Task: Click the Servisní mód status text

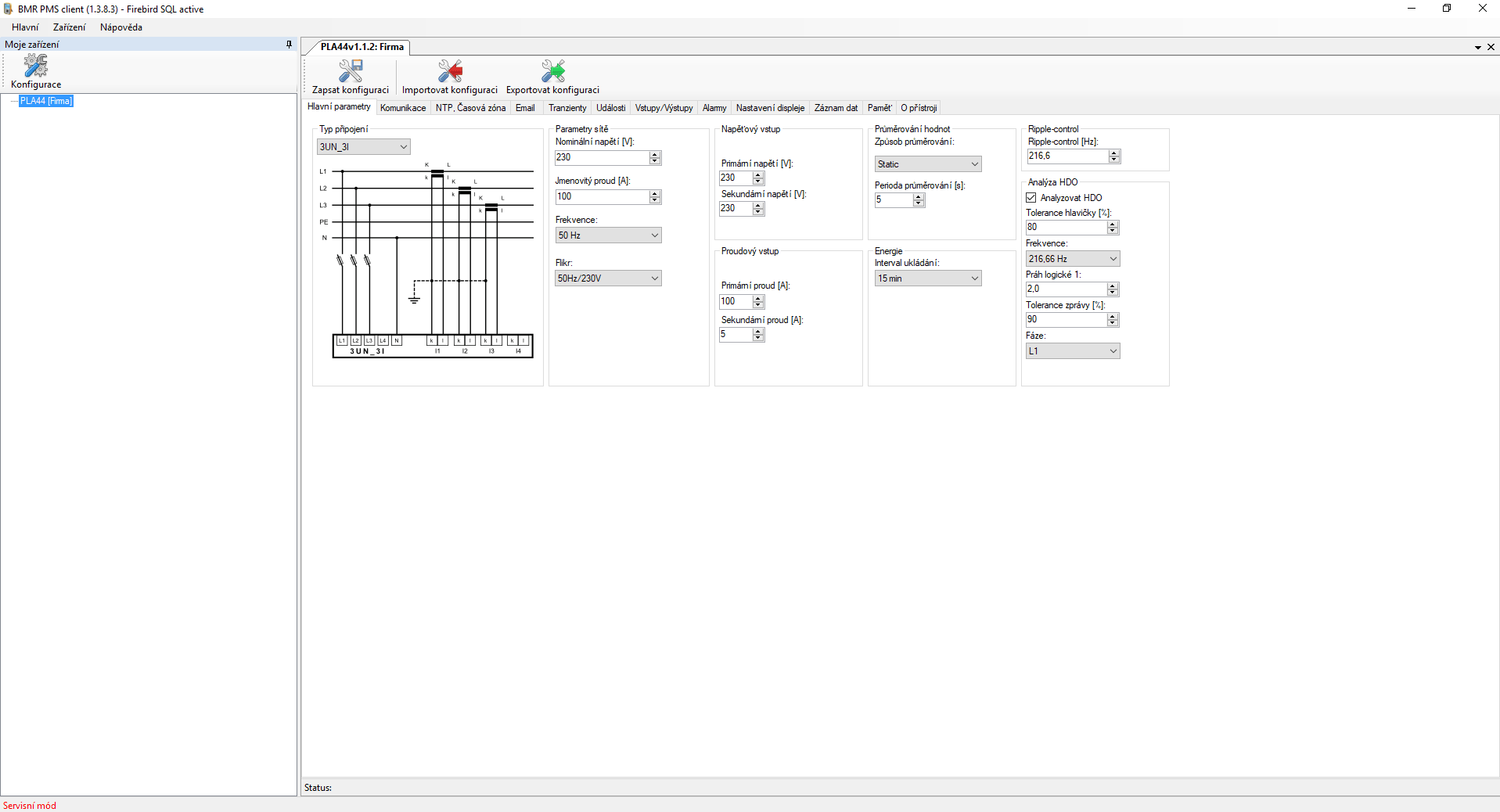Action: (x=30, y=806)
